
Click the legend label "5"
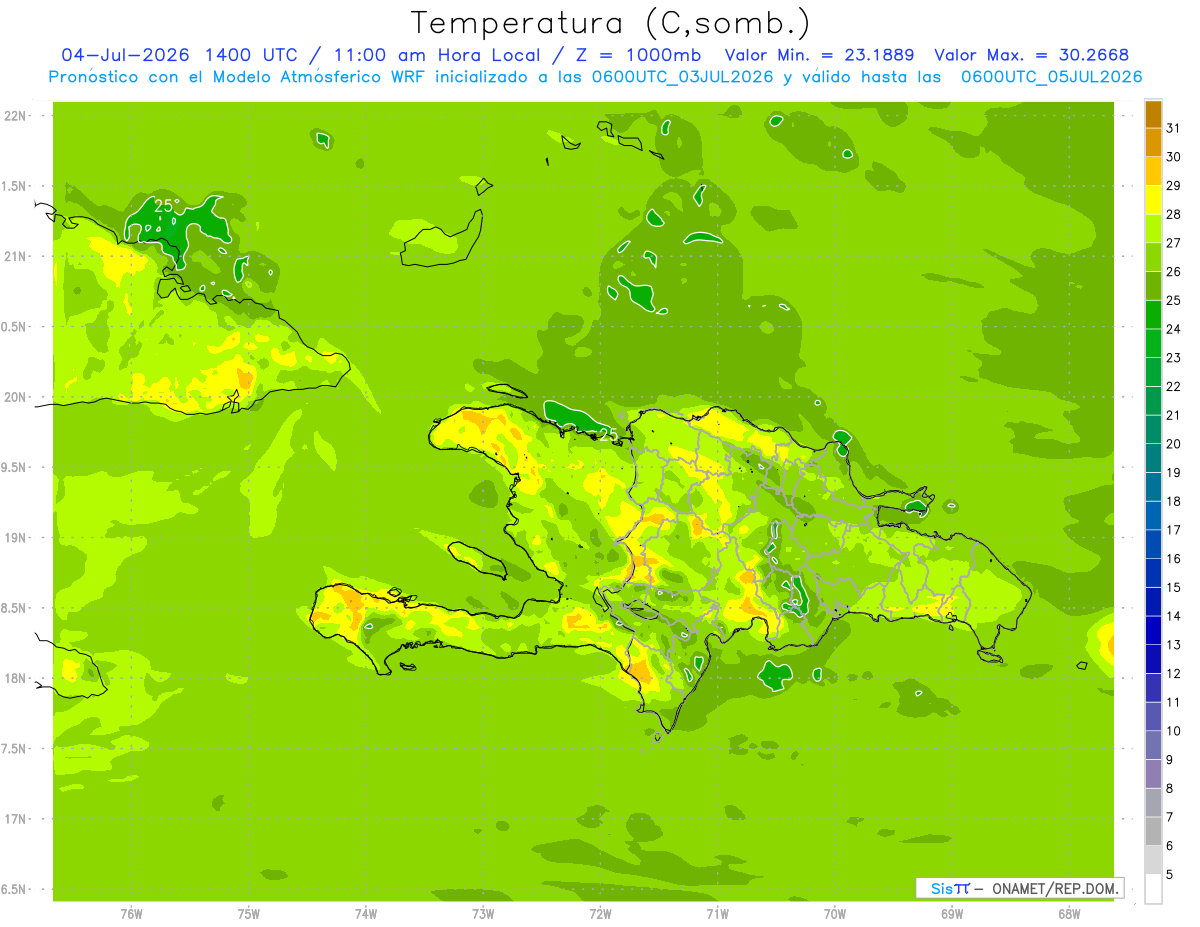[1170, 875]
